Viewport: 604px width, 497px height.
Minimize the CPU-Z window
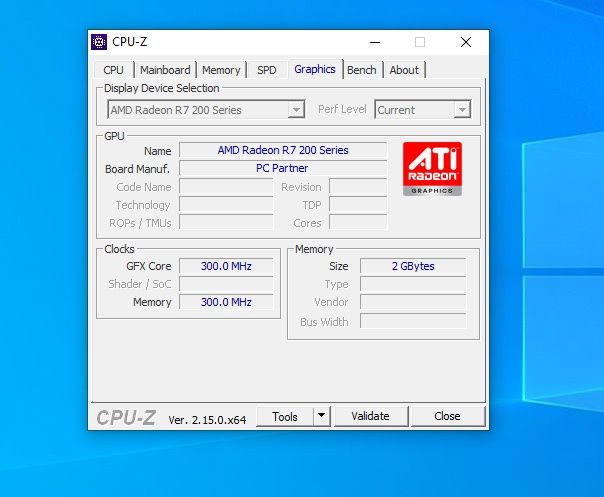pyautogui.click(x=375, y=42)
